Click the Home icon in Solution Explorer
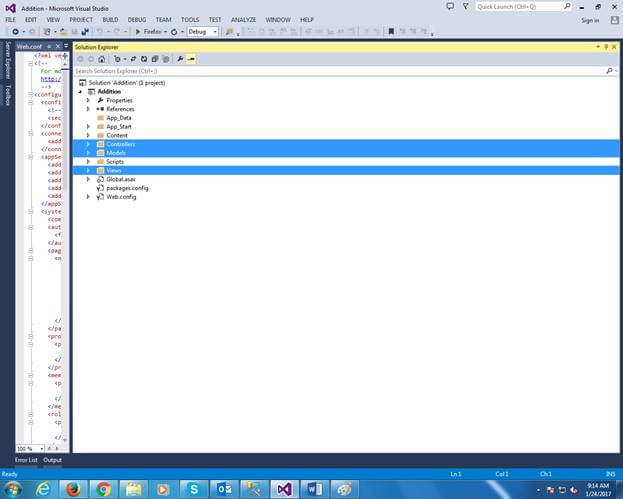 click(102, 59)
